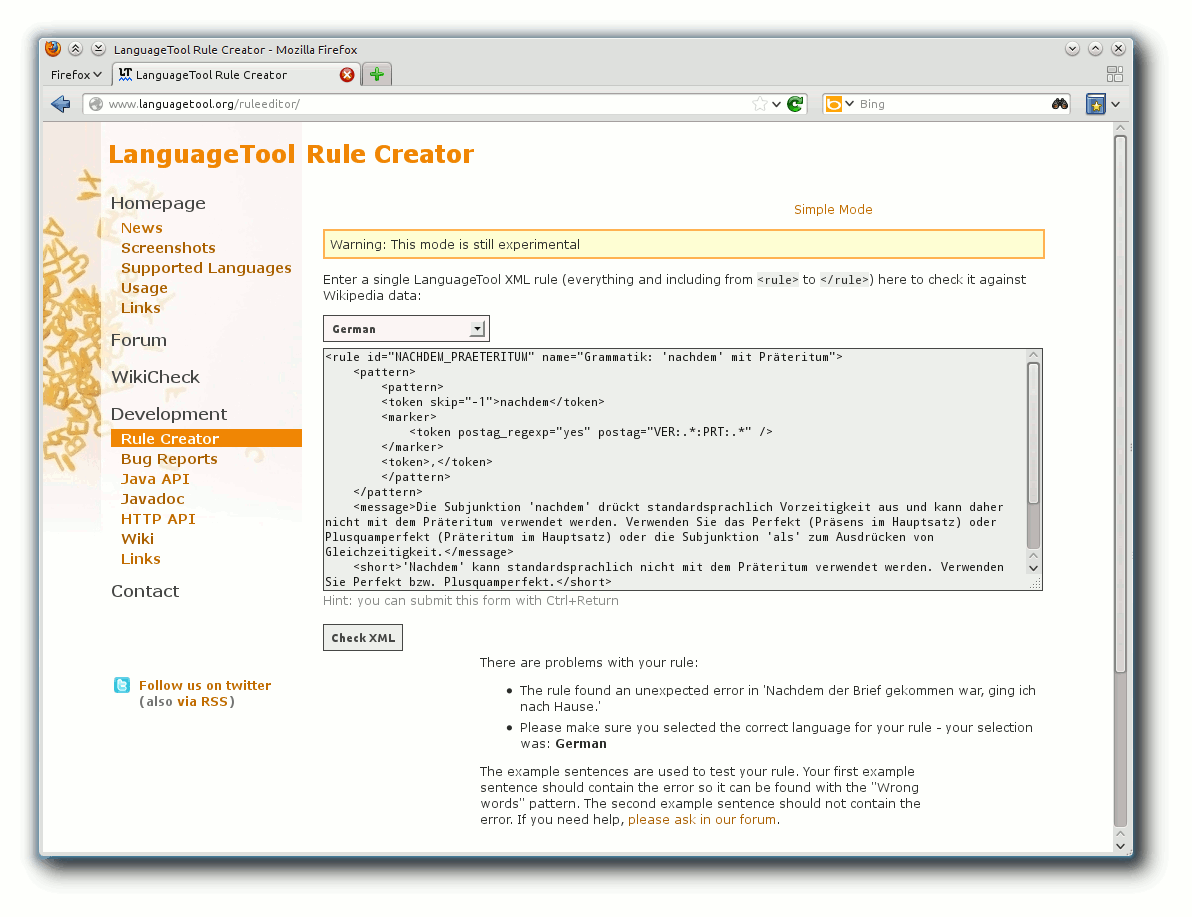Select the highlighted Rule Creator item
The height and width of the screenshot is (917, 1192).
[x=206, y=438]
